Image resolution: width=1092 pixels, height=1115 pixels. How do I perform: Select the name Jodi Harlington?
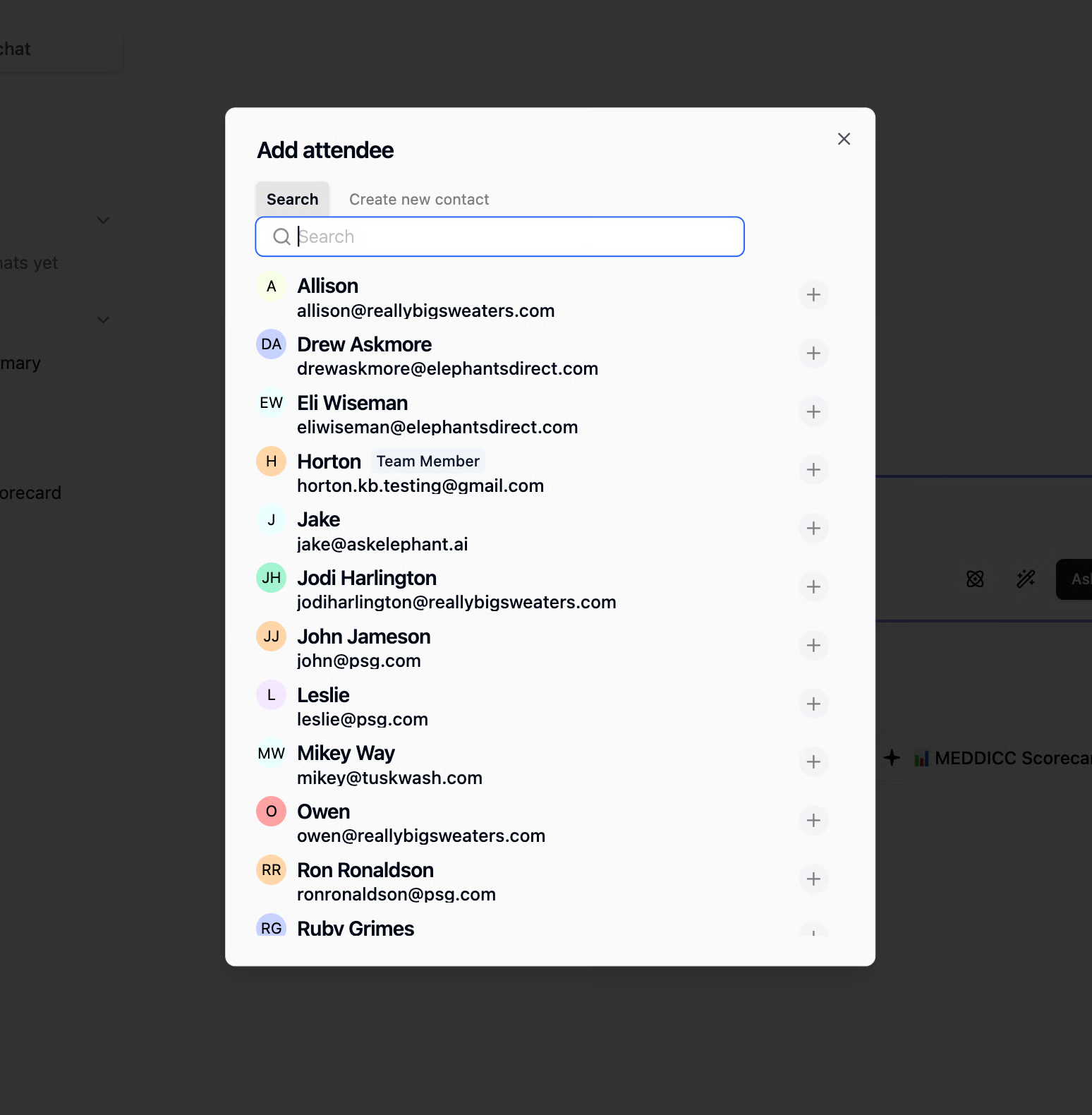click(x=367, y=578)
